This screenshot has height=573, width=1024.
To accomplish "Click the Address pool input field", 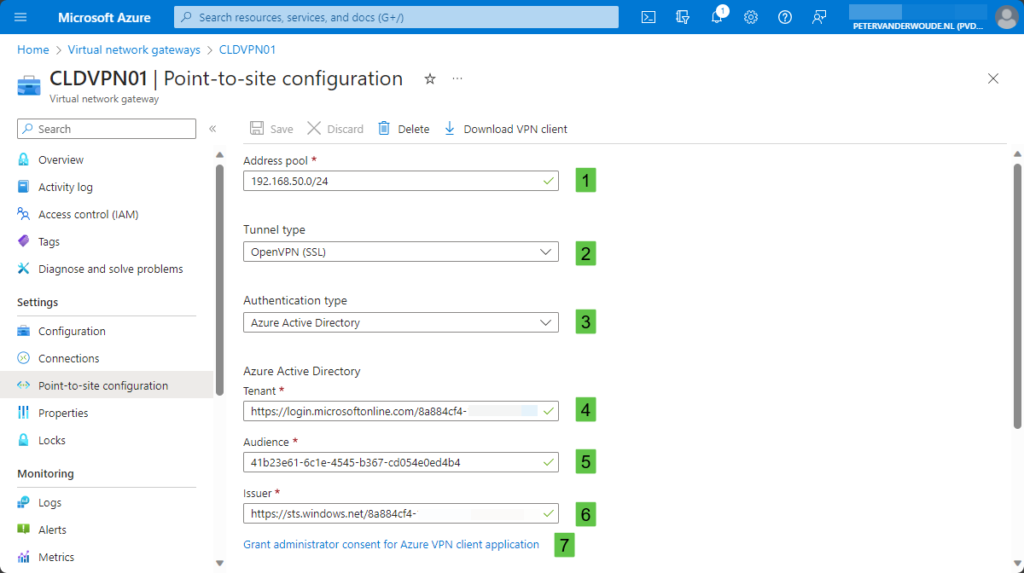I will 390,181.
